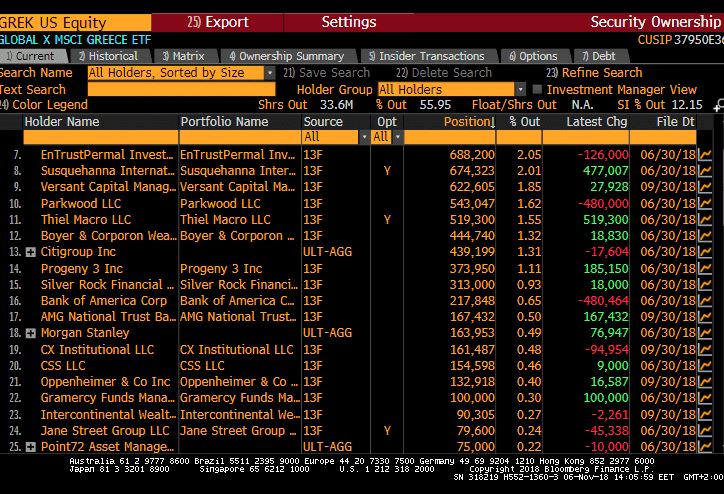724x494 pixels.
Task: Open chart icon for Boyer & Corporon row
Action: pos(705,236)
